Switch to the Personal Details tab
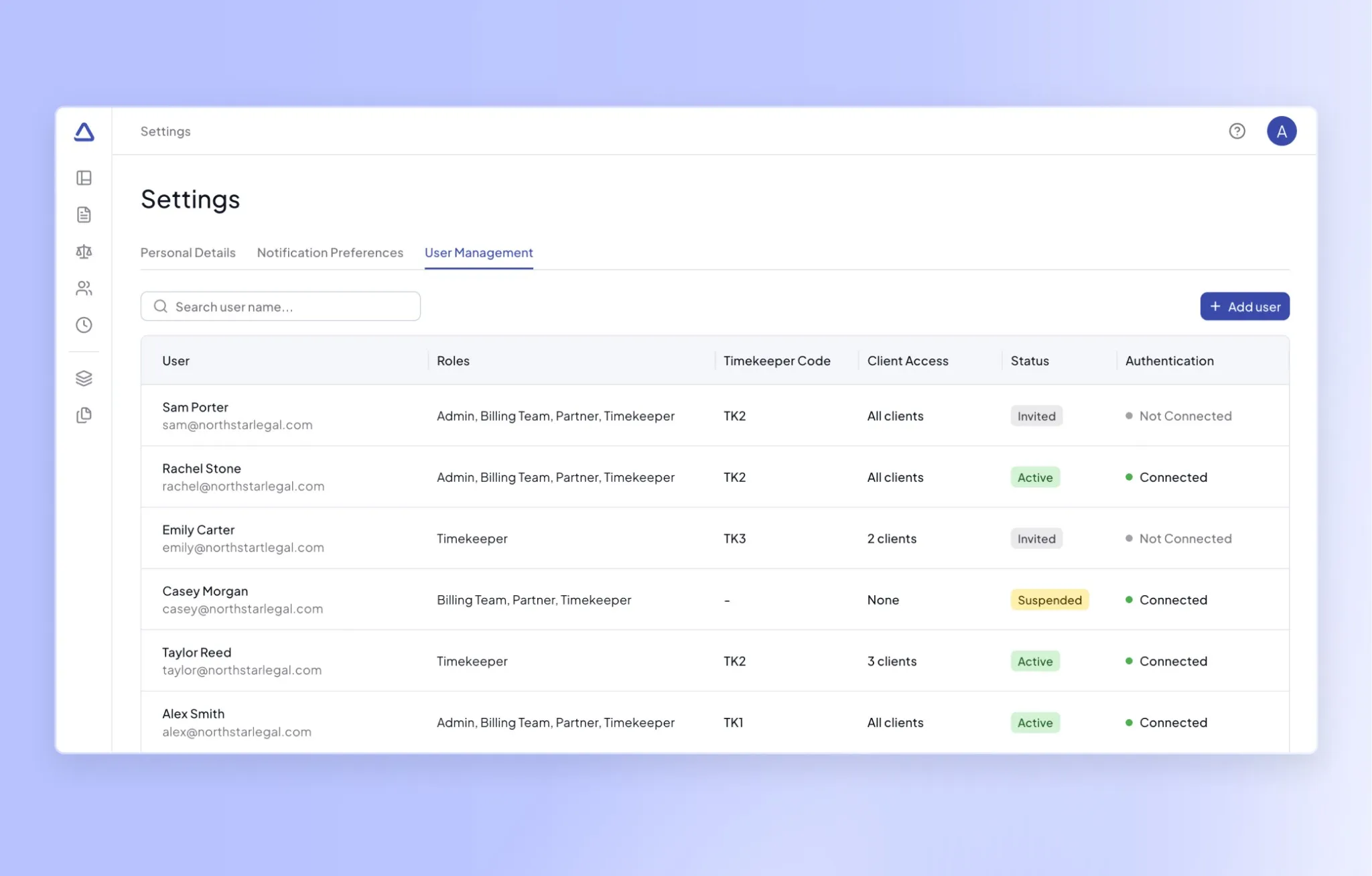Viewport: 1372px width, 876px height. click(188, 253)
